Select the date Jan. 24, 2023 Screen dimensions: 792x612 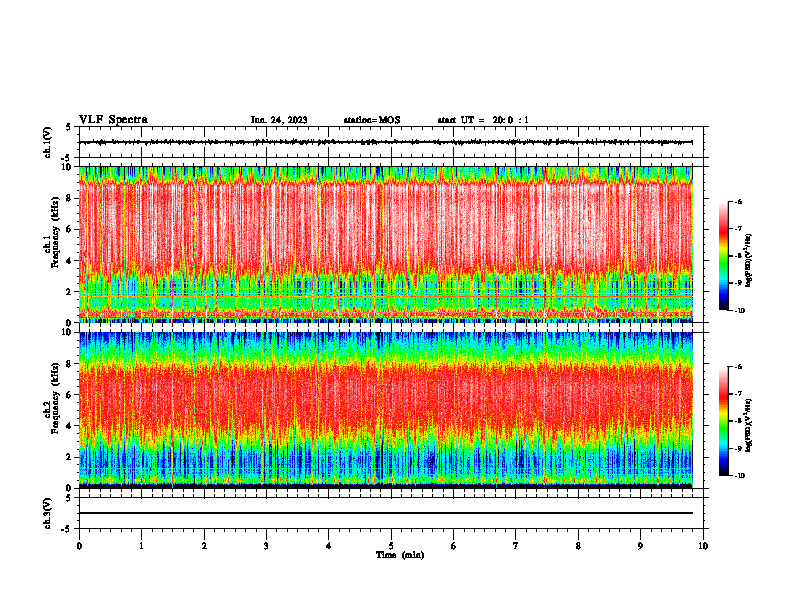click(279, 120)
